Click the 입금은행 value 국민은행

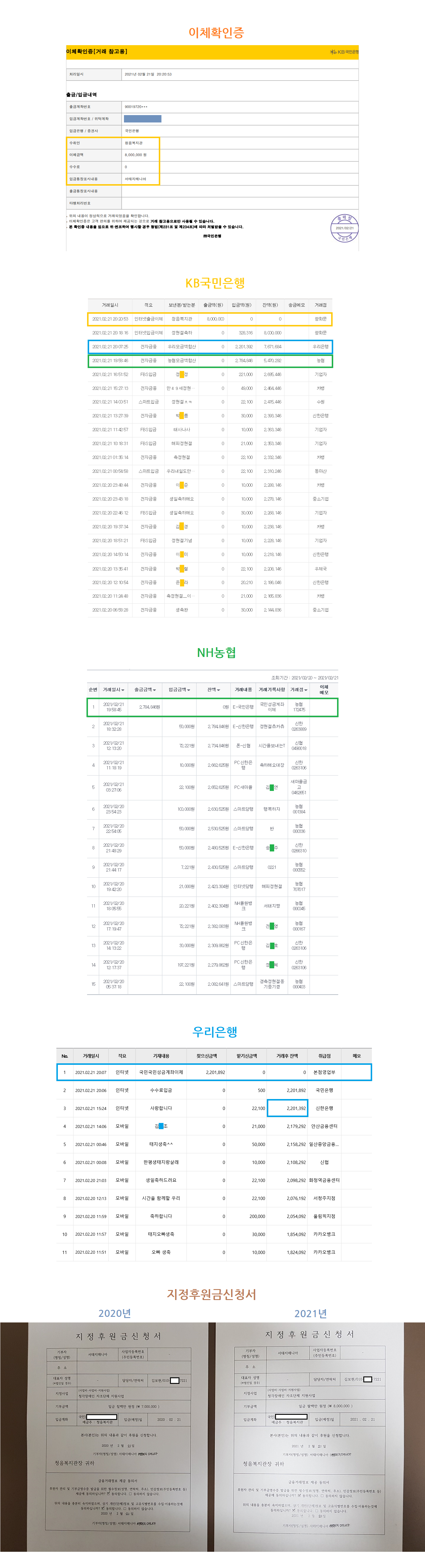[x=132, y=131]
